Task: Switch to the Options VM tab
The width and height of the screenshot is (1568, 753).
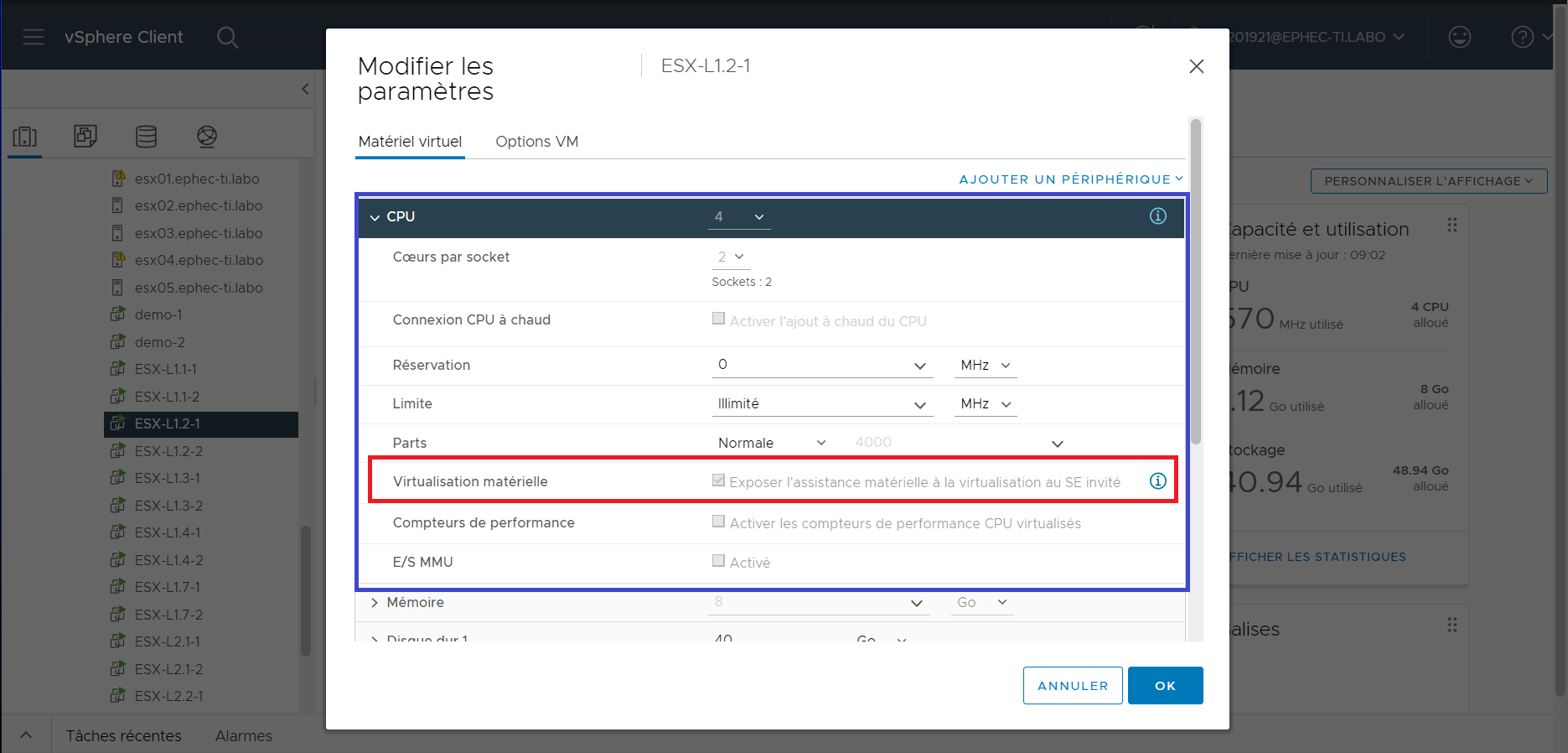Action: coord(537,142)
